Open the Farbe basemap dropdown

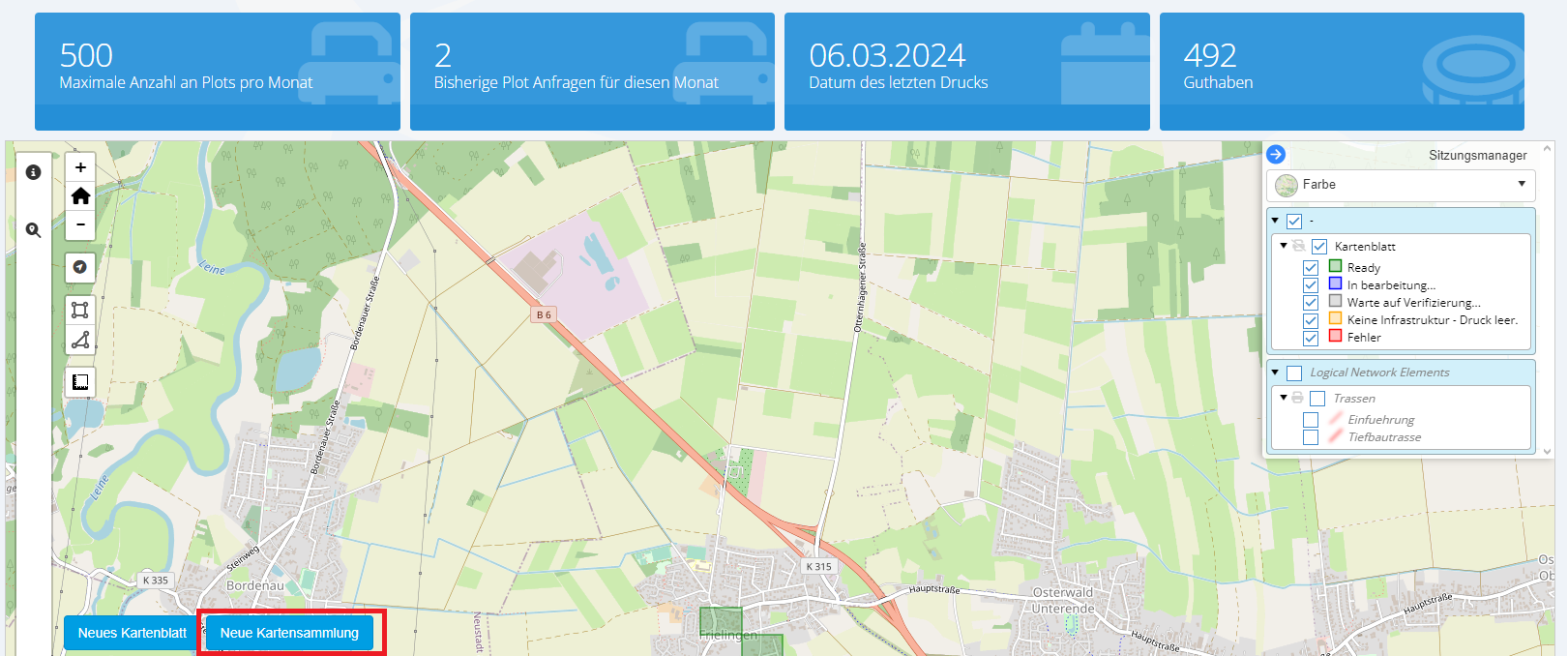coord(1401,185)
